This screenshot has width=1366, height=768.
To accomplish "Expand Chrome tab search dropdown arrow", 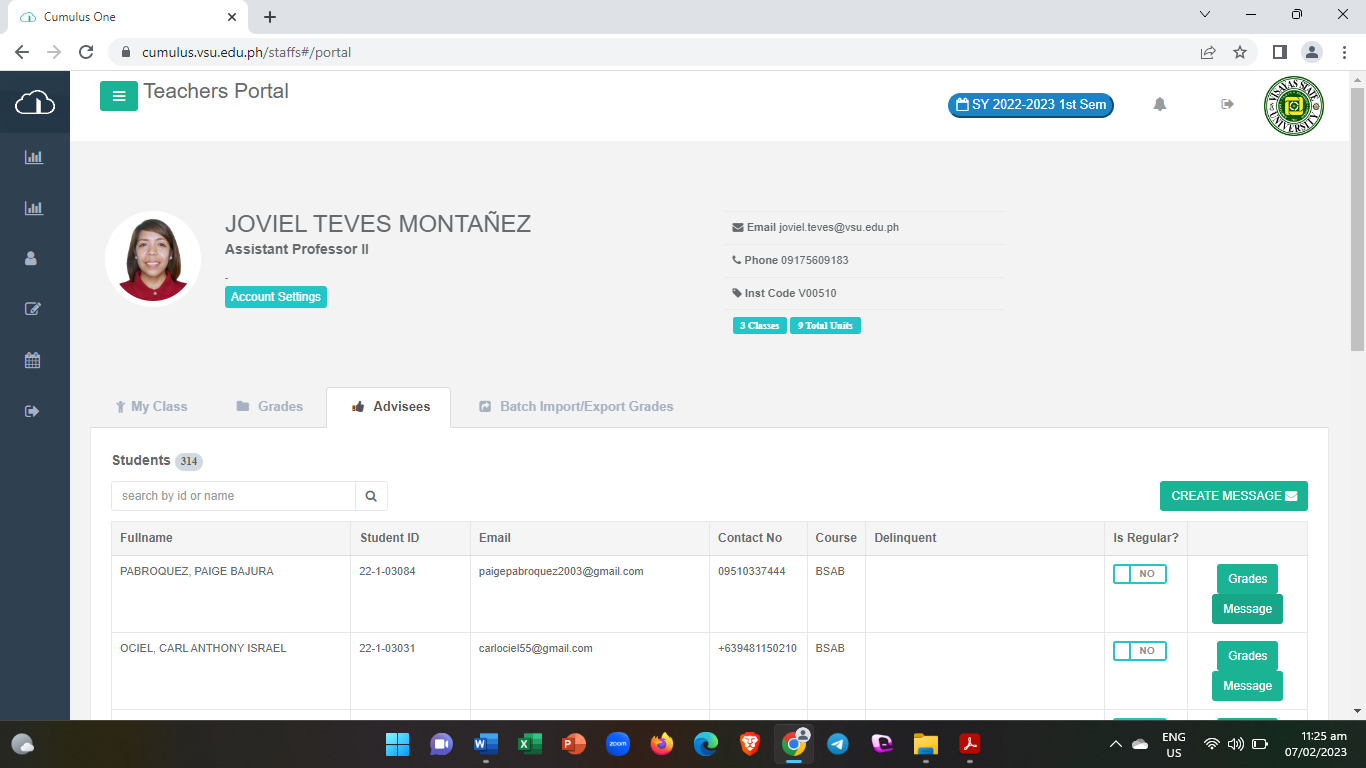I will tap(1205, 15).
